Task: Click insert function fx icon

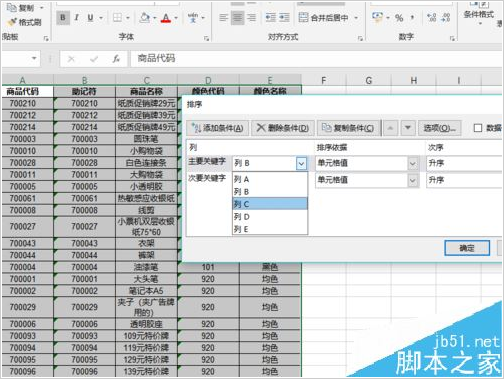Action: [x=116, y=59]
